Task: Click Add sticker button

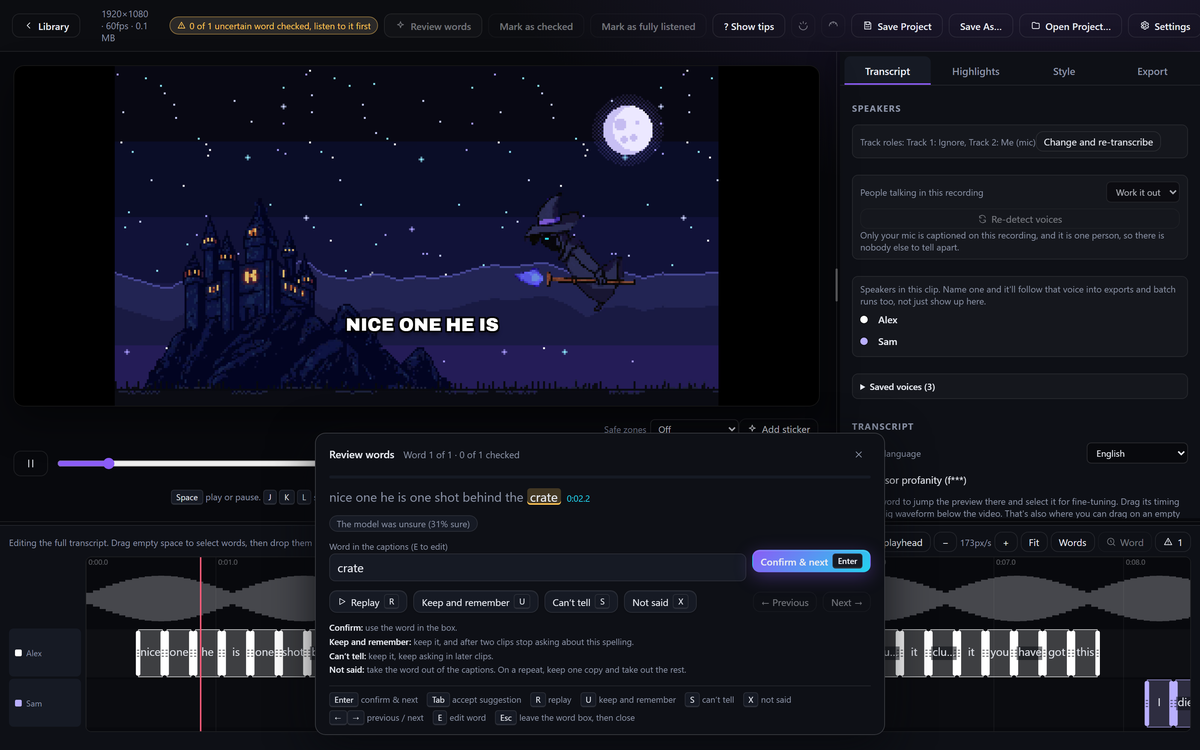Action: [779, 429]
